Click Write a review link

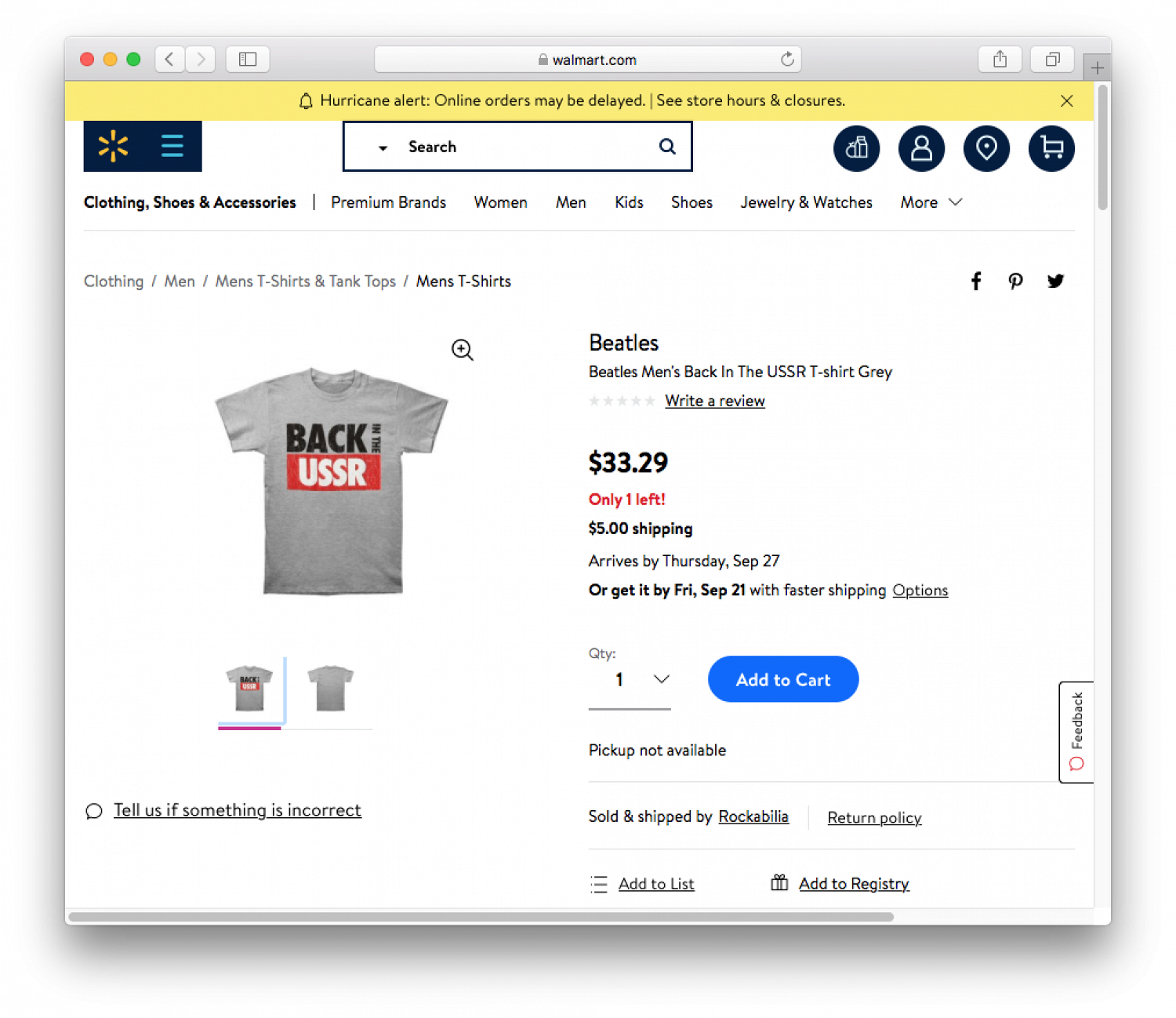pos(715,401)
